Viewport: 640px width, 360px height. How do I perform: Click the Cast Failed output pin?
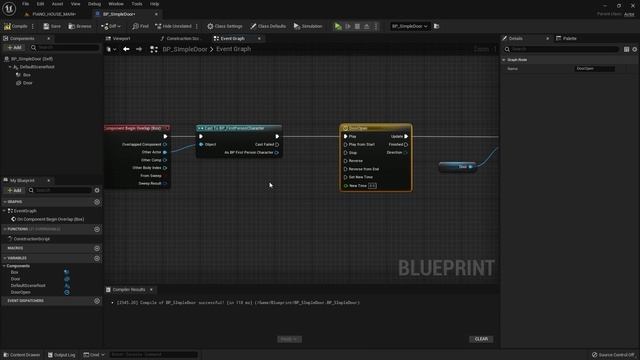click(x=277, y=144)
